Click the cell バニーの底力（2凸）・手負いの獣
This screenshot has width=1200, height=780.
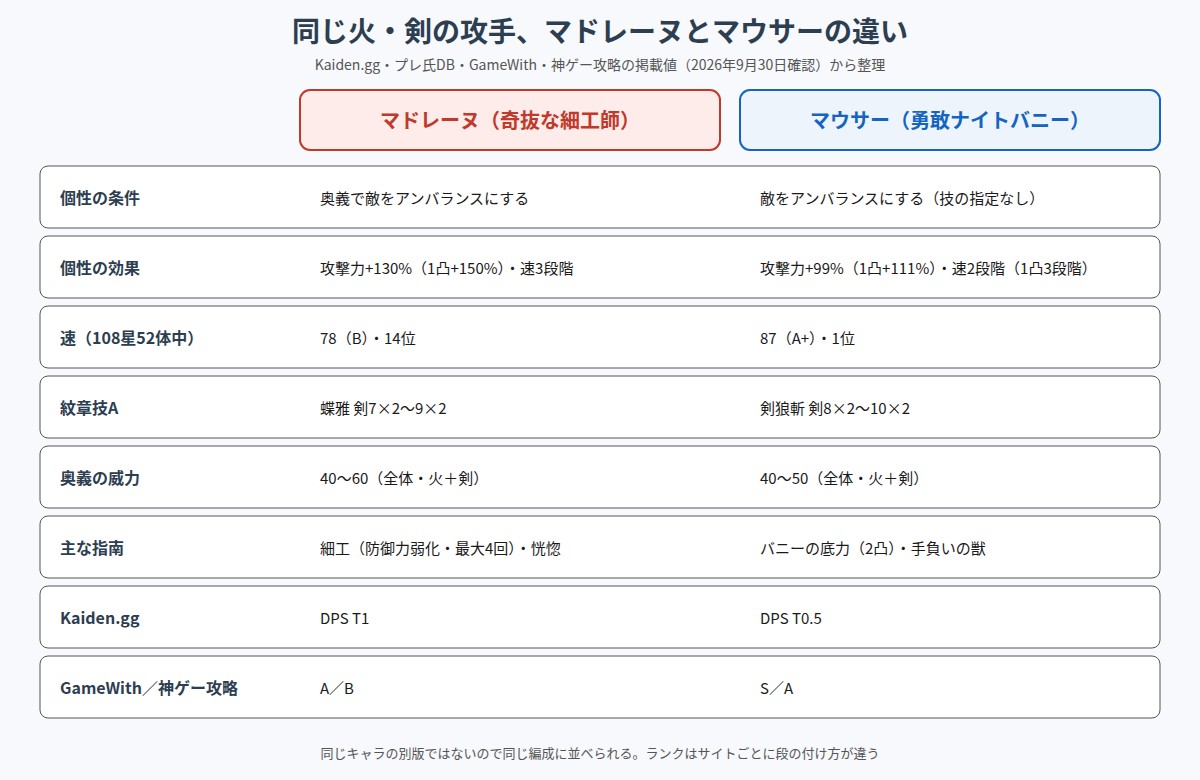click(873, 548)
